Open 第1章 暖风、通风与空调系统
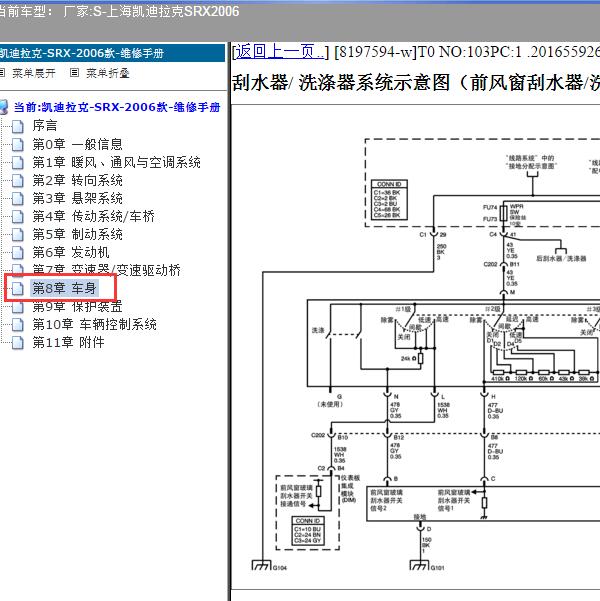 (116, 163)
